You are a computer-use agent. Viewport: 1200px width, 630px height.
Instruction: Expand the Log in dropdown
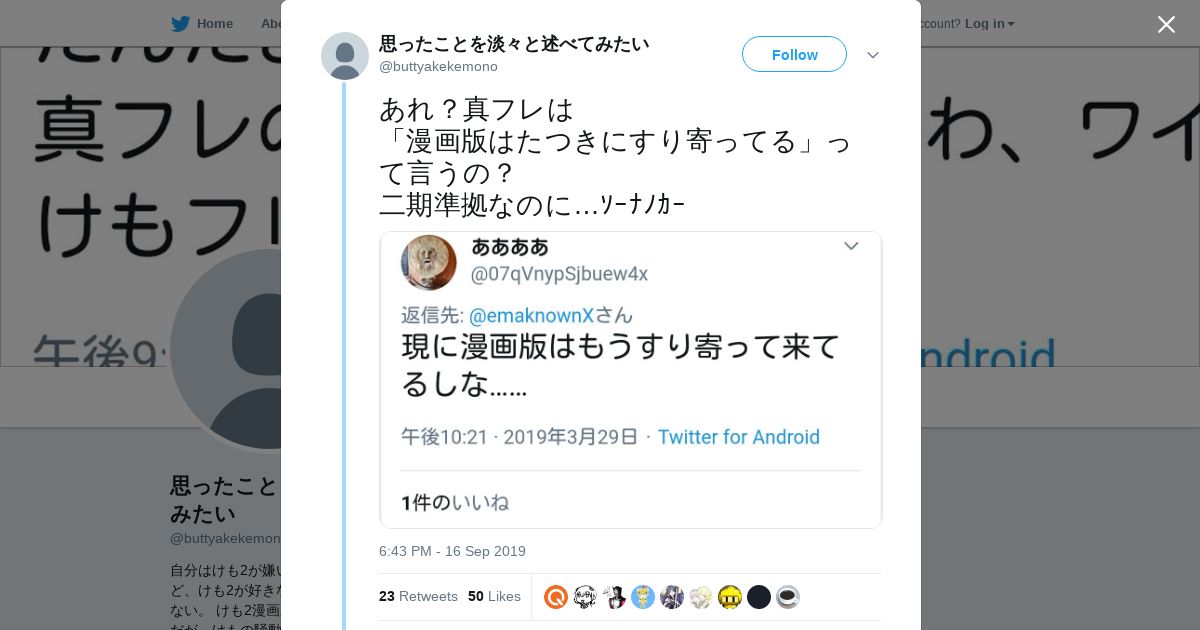[989, 24]
